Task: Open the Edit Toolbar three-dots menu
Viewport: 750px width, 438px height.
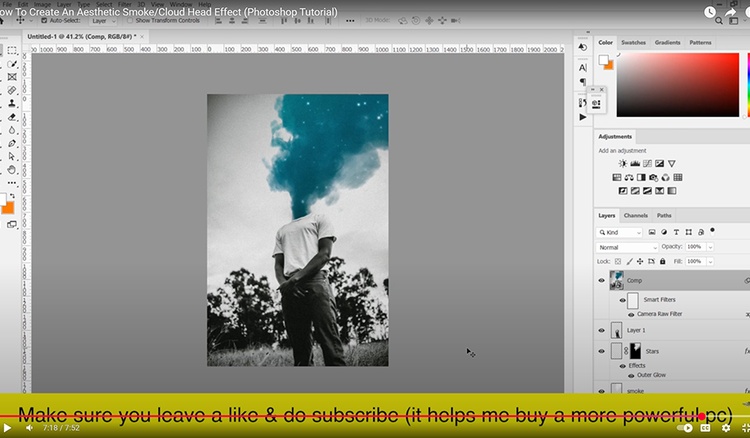Action: tap(12, 183)
